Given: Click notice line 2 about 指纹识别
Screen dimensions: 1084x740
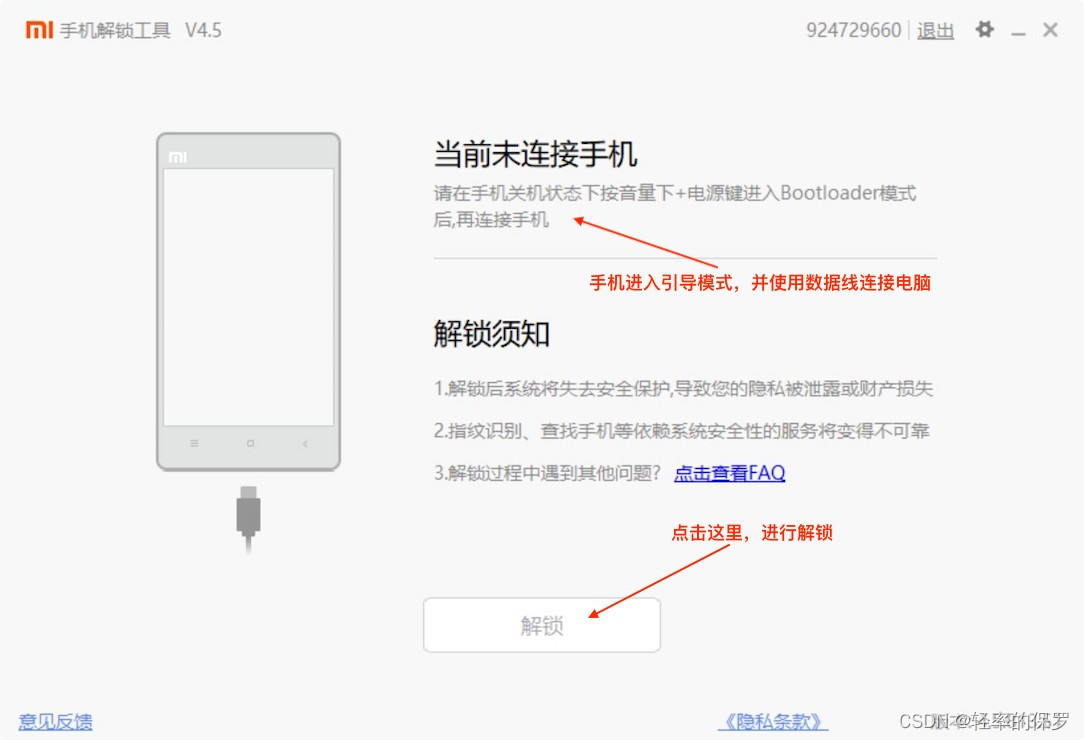Looking at the screenshot, I should tap(681, 431).
